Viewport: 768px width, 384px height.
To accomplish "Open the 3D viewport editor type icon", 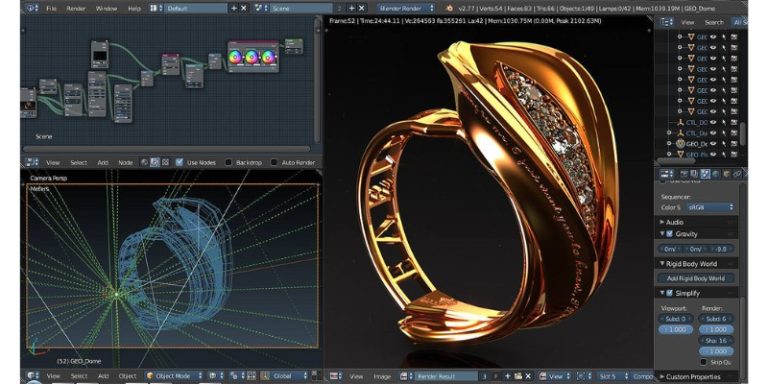I will pos(33,376).
